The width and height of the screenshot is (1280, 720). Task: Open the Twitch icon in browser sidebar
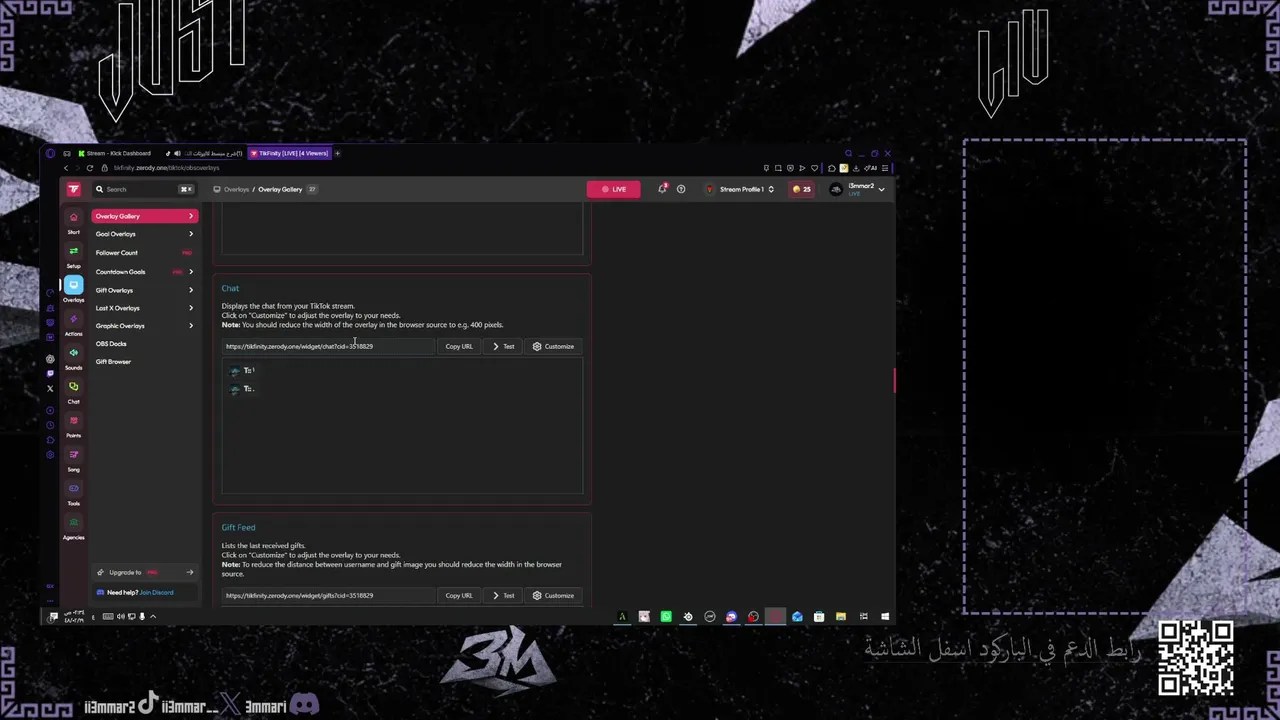50,374
